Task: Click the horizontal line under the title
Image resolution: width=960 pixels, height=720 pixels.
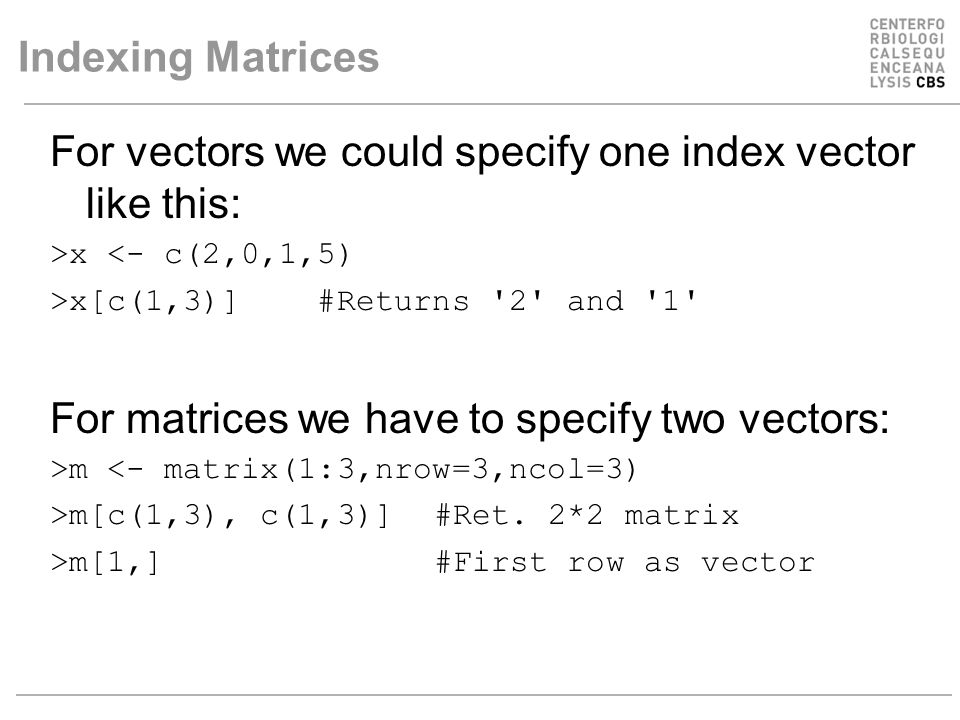Action: pos(492,104)
